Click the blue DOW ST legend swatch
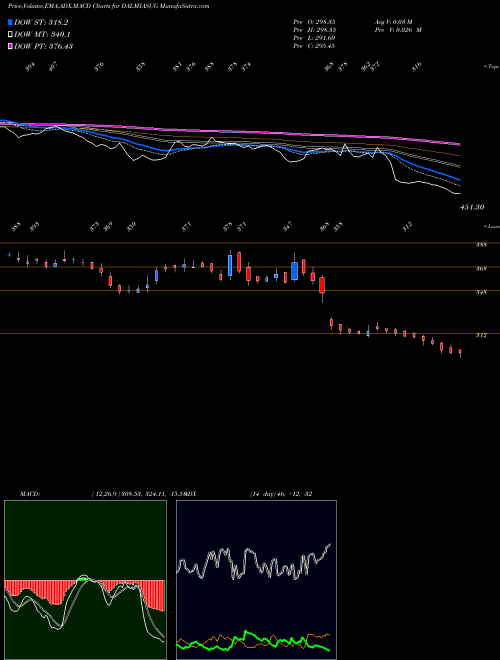 [10, 22]
